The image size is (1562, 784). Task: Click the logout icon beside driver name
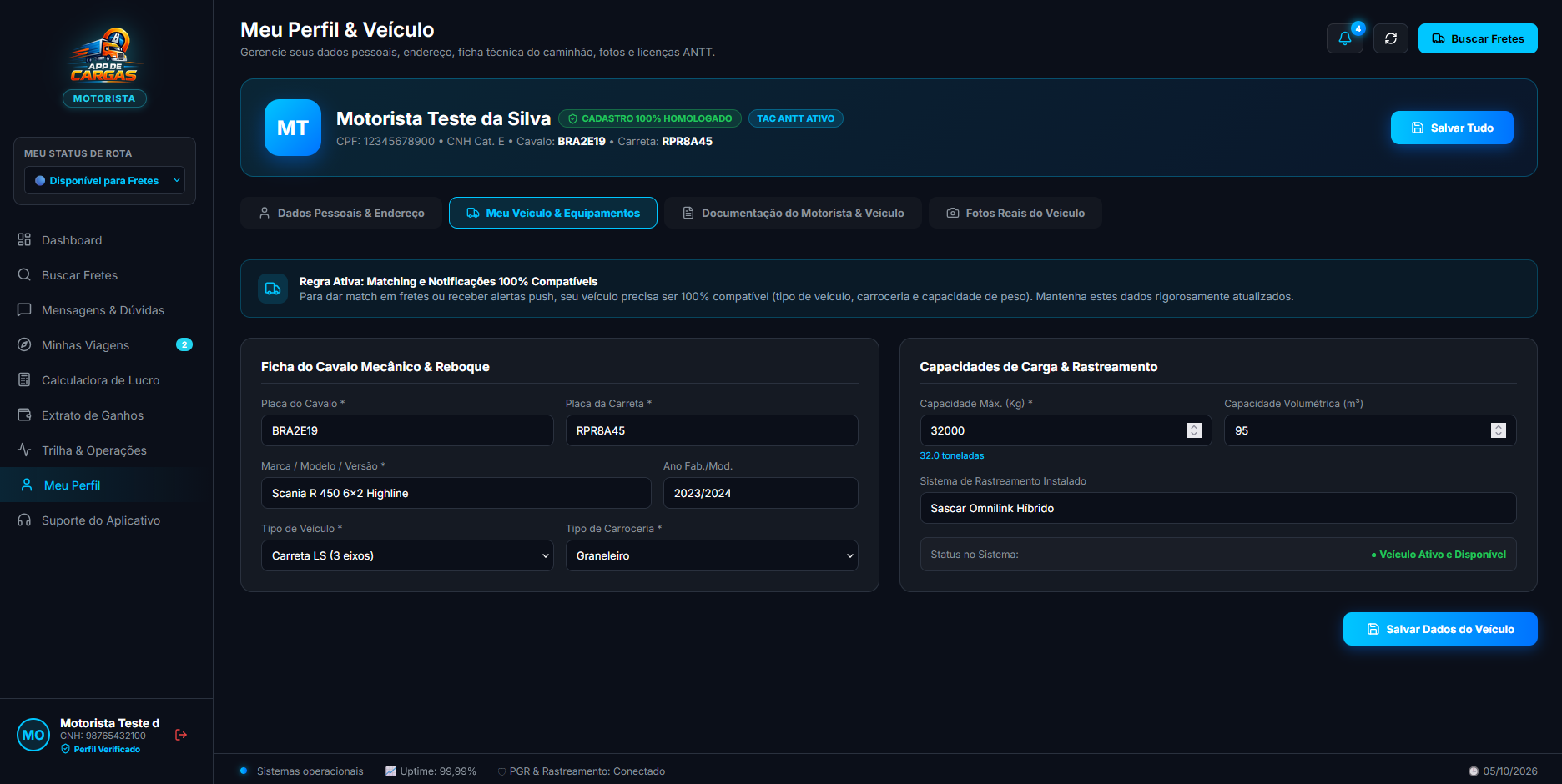coord(181,735)
